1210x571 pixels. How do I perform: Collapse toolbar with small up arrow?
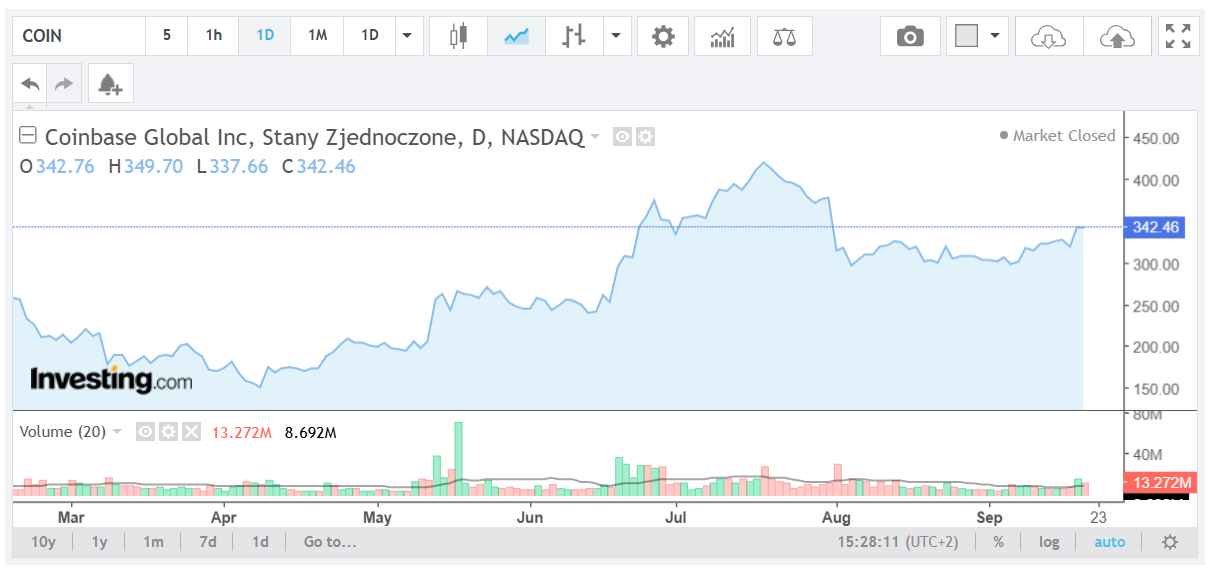(x=29, y=106)
